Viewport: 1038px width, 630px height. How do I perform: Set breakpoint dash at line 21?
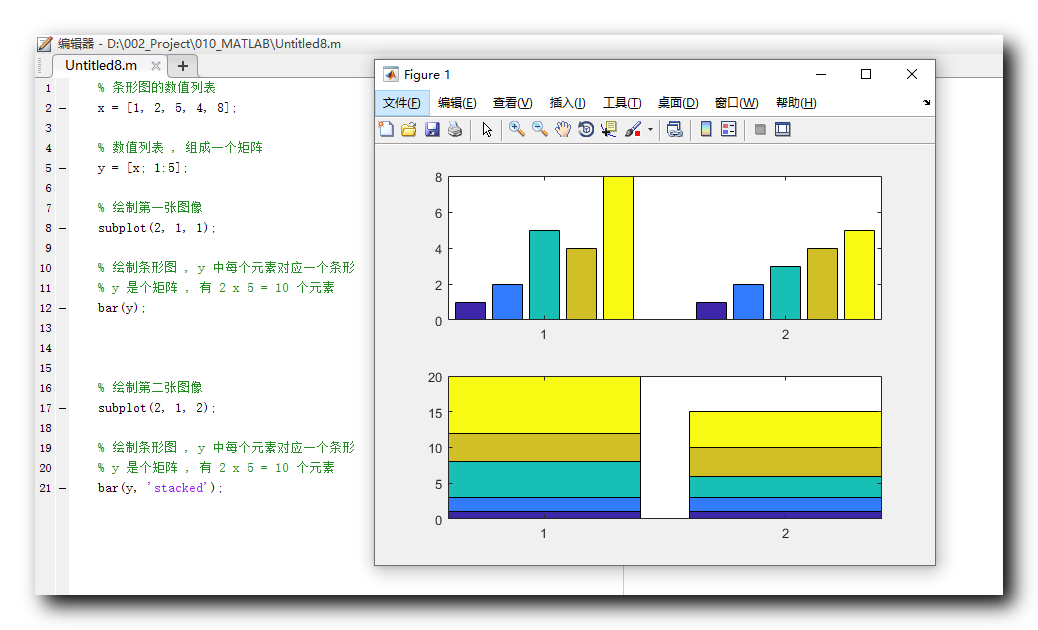tap(62, 488)
